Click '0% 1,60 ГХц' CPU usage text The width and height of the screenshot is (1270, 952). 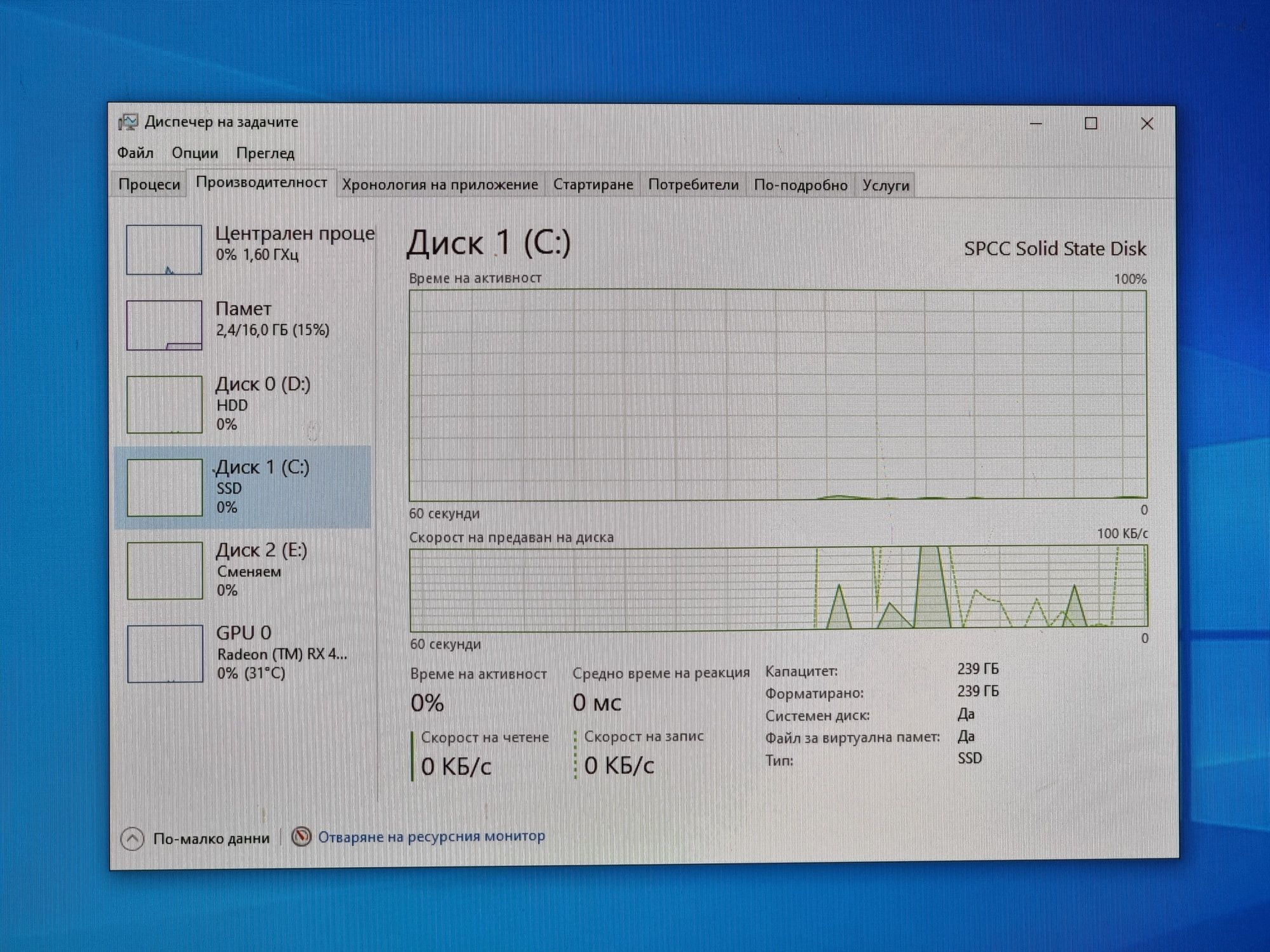click(257, 255)
